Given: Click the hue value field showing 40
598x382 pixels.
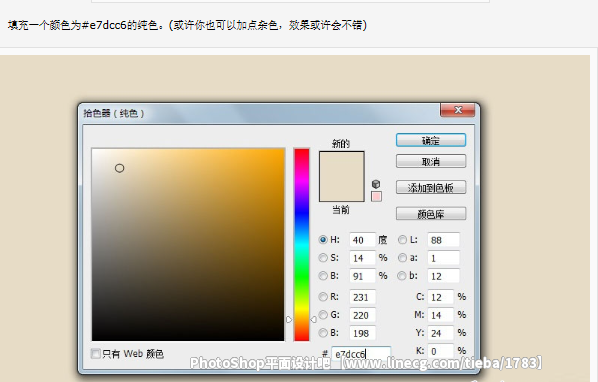Looking at the screenshot, I should 362,240.
